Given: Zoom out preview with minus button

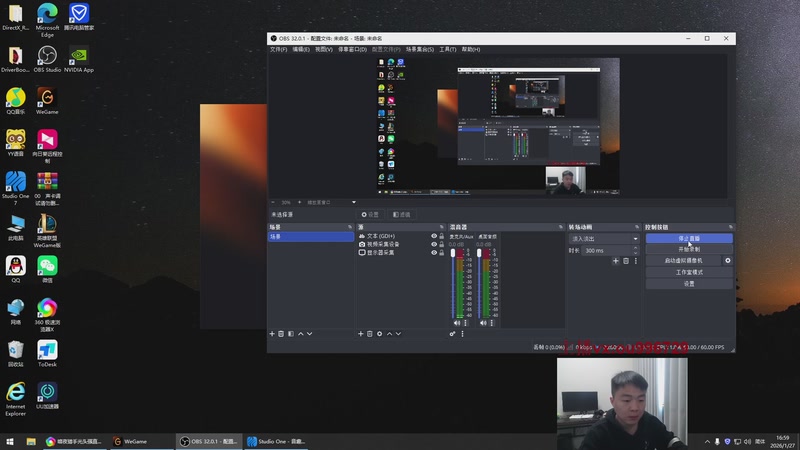Looking at the screenshot, I should pos(273,203).
